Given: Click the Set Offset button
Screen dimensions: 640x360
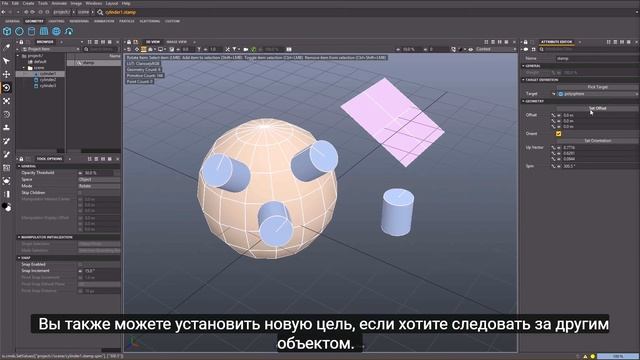Looking at the screenshot, I should pyautogui.click(x=598, y=108).
